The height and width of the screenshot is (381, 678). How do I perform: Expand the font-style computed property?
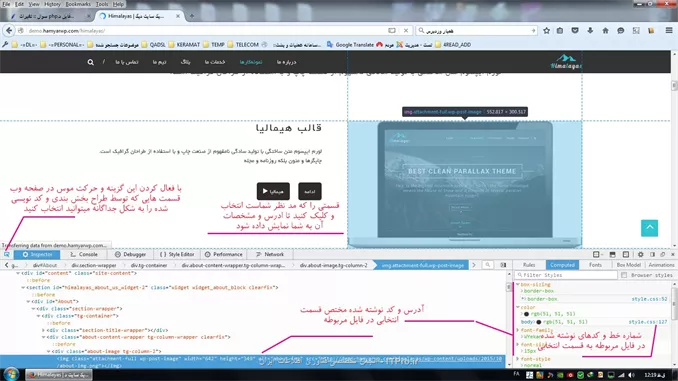click(x=518, y=359)
